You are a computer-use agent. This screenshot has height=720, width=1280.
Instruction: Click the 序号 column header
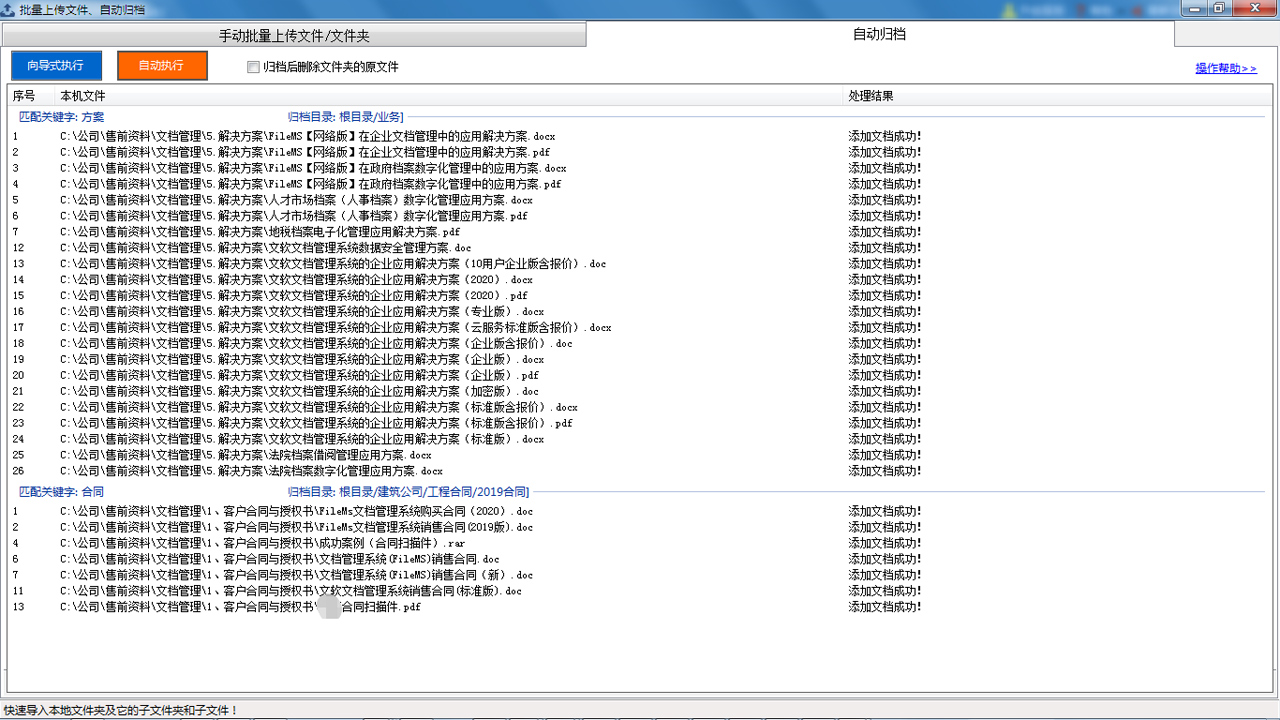coord(24,96)
